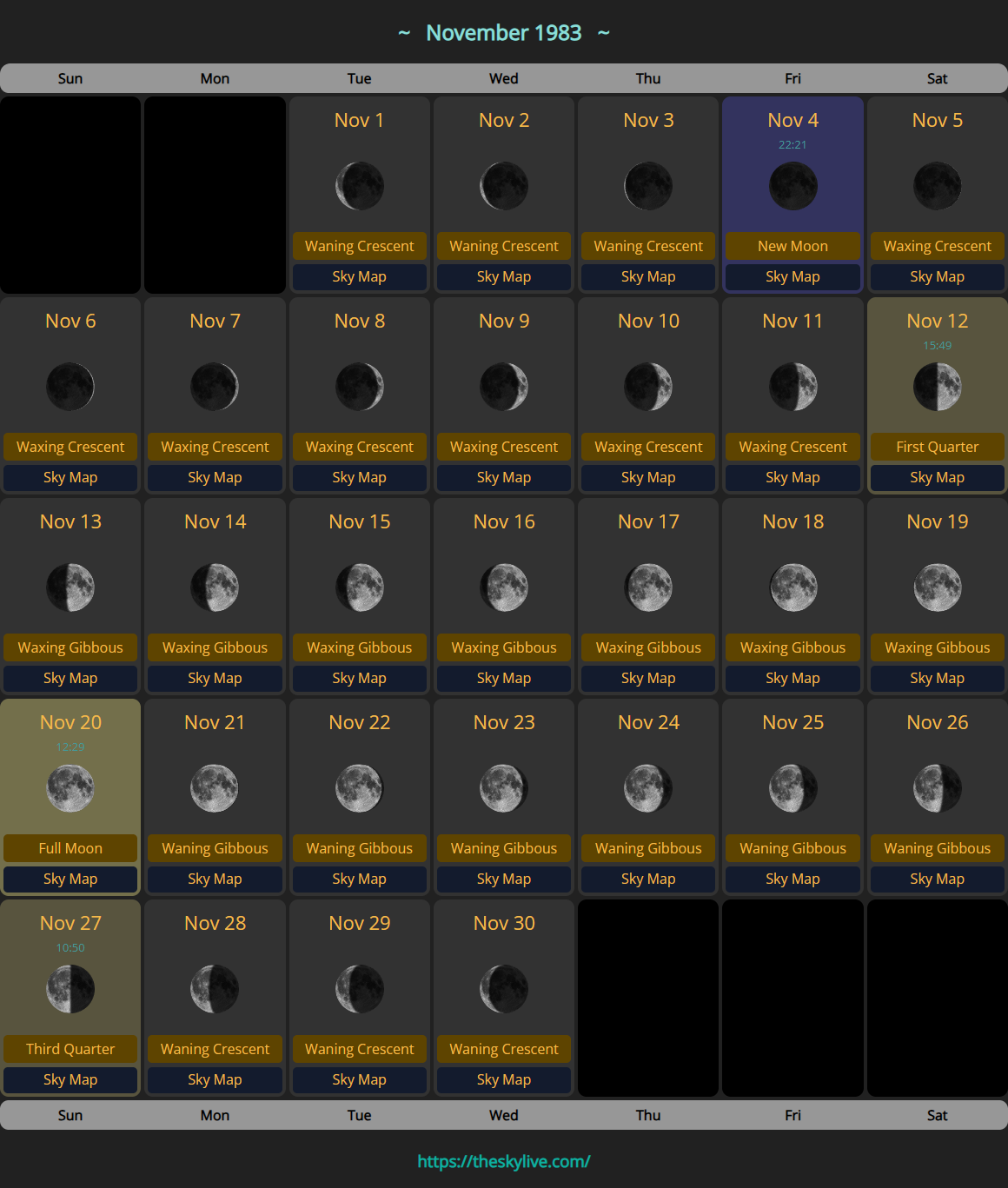Open Sky Map for Nov 4
This screenshot has width=1008, height=1188.
click(x=792, y=276)
